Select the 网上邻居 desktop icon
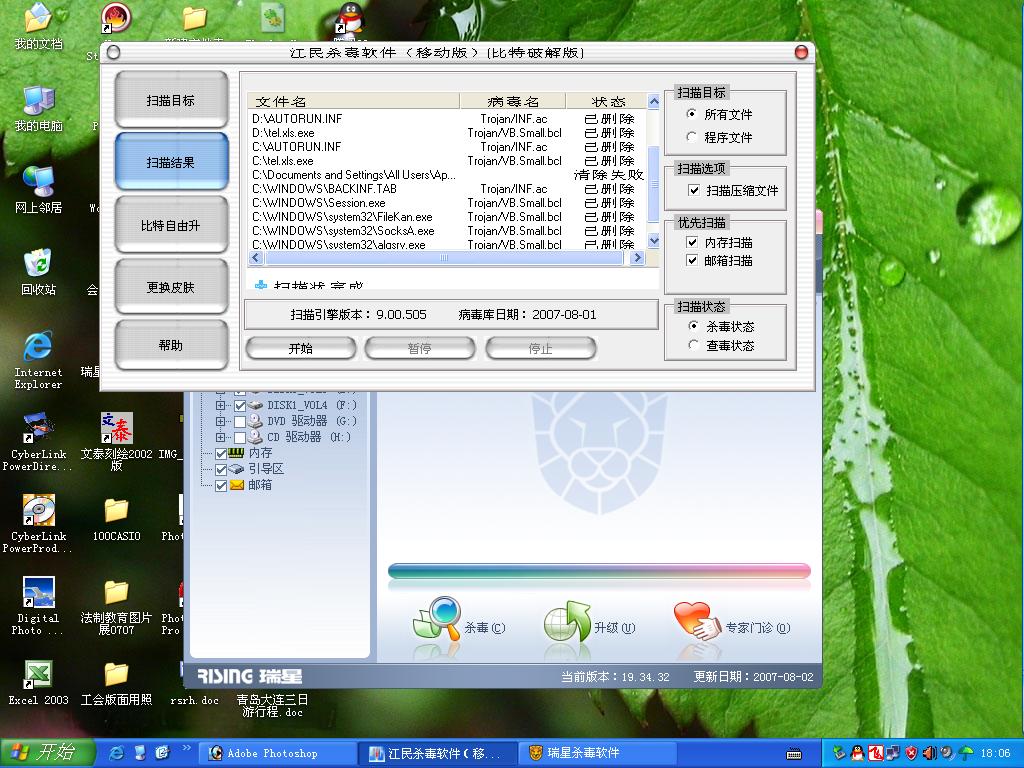Image resolution: width=1024 pixels, height=768 pixels. point(39,190)
